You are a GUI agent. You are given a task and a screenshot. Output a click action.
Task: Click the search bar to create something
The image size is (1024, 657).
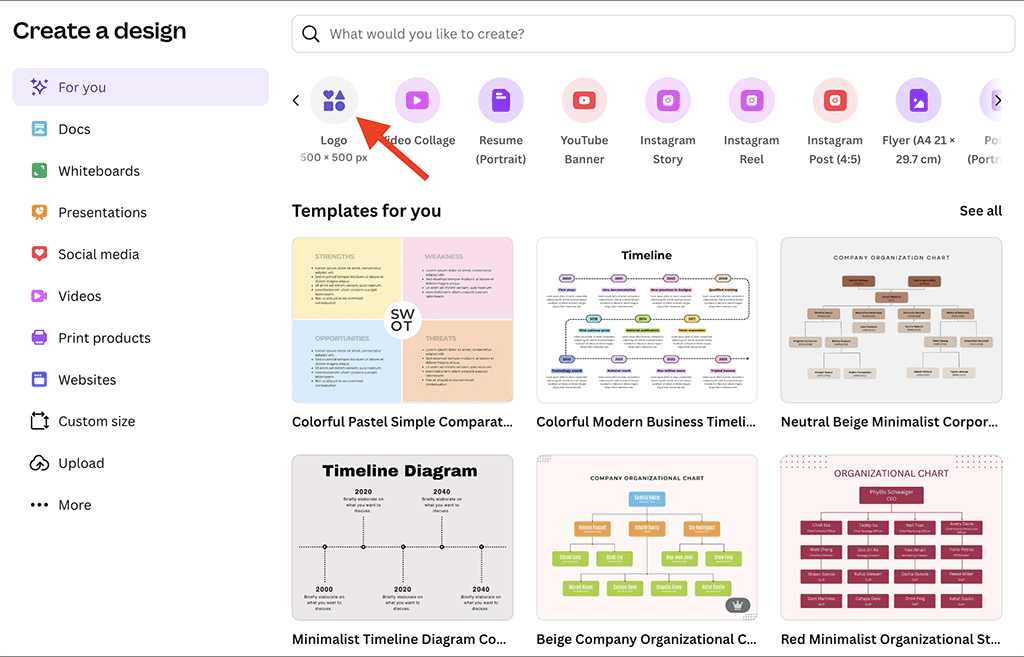(651, 33)
